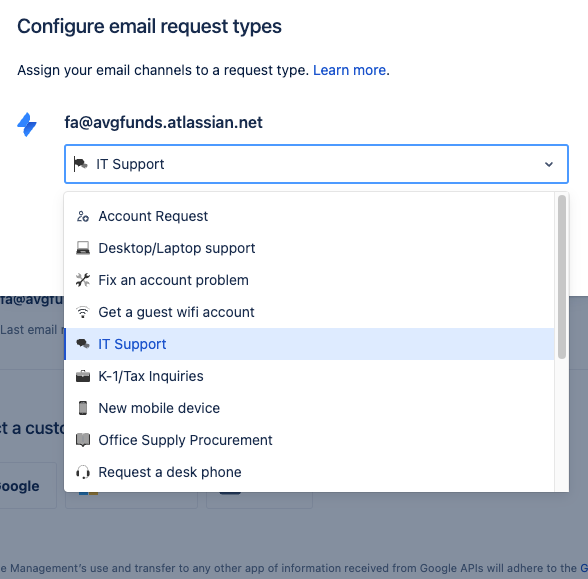Click the Account Request person icon

[x=82, y=216]
